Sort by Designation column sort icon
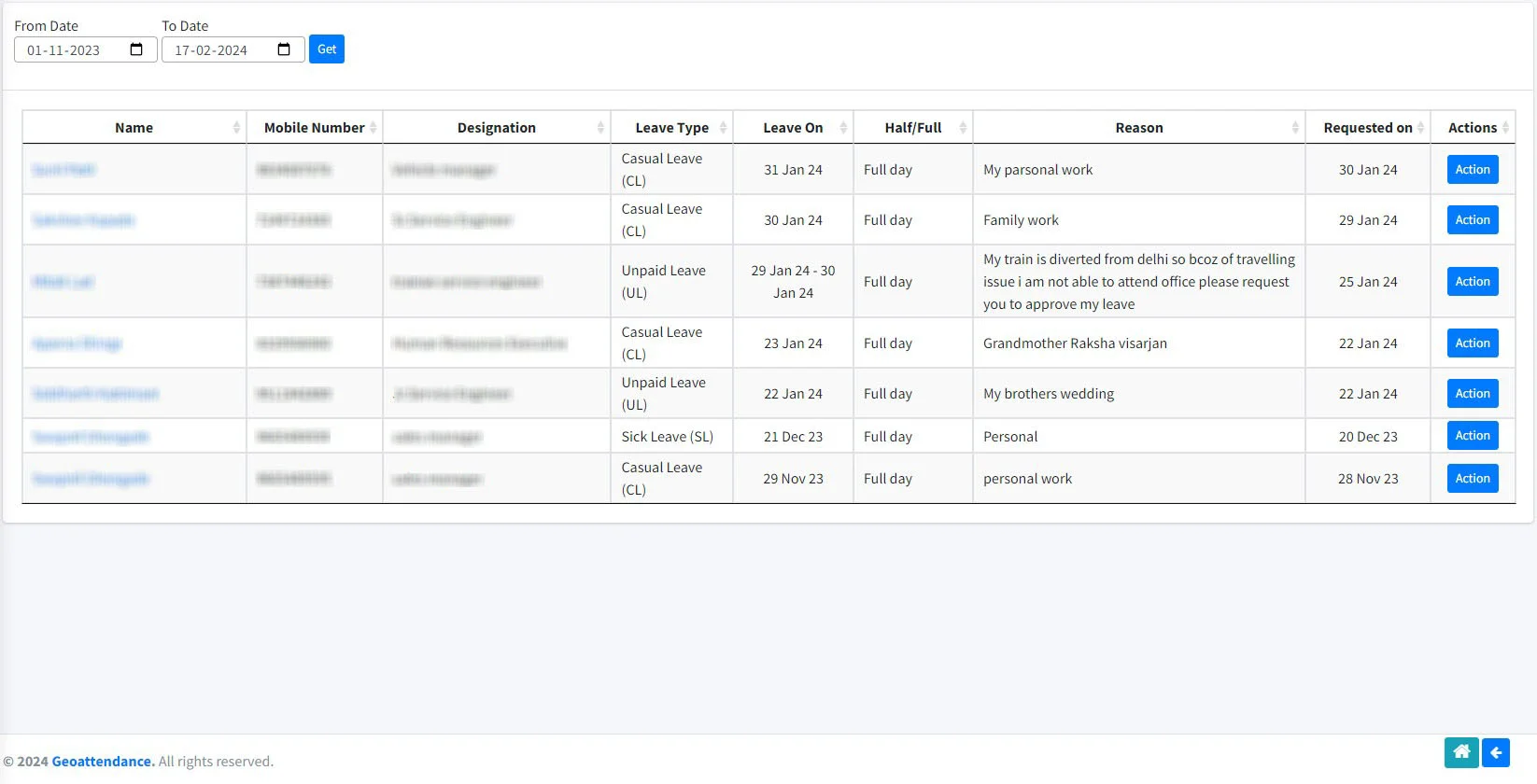Viewport: 1537px width, 784px height. click(x=600, y=128)
